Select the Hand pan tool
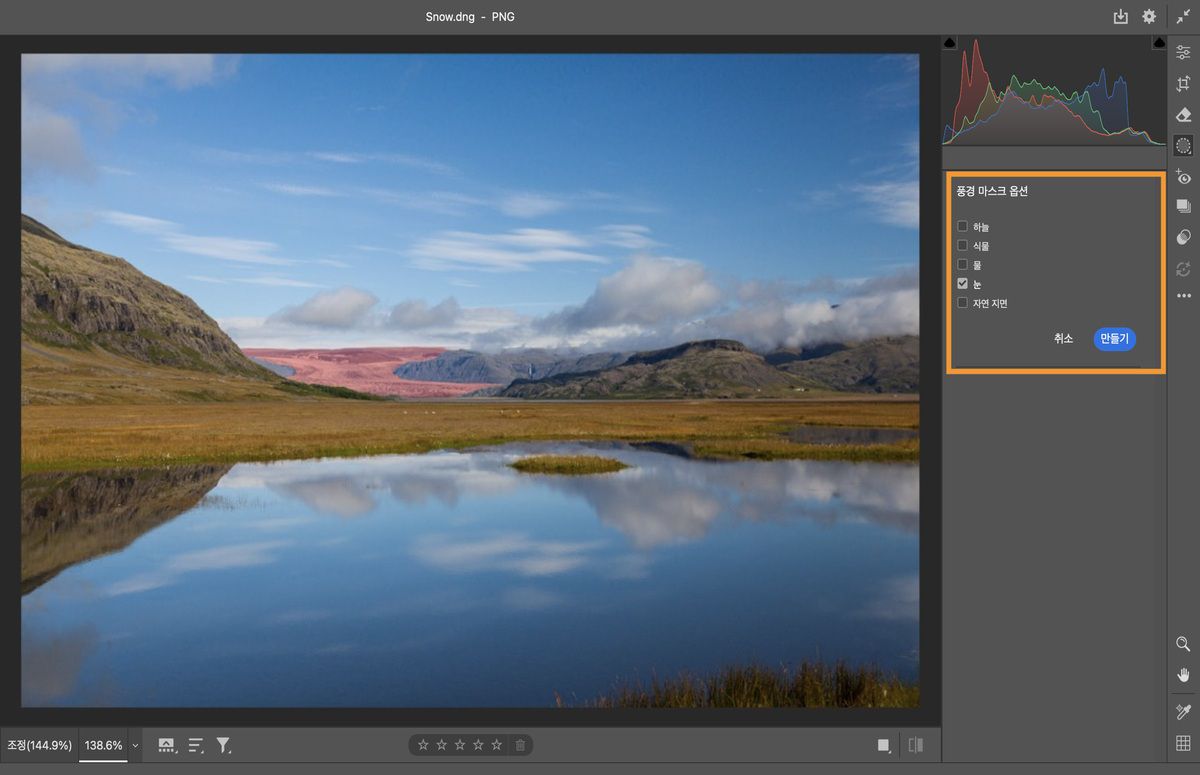 click(1183, 675)
